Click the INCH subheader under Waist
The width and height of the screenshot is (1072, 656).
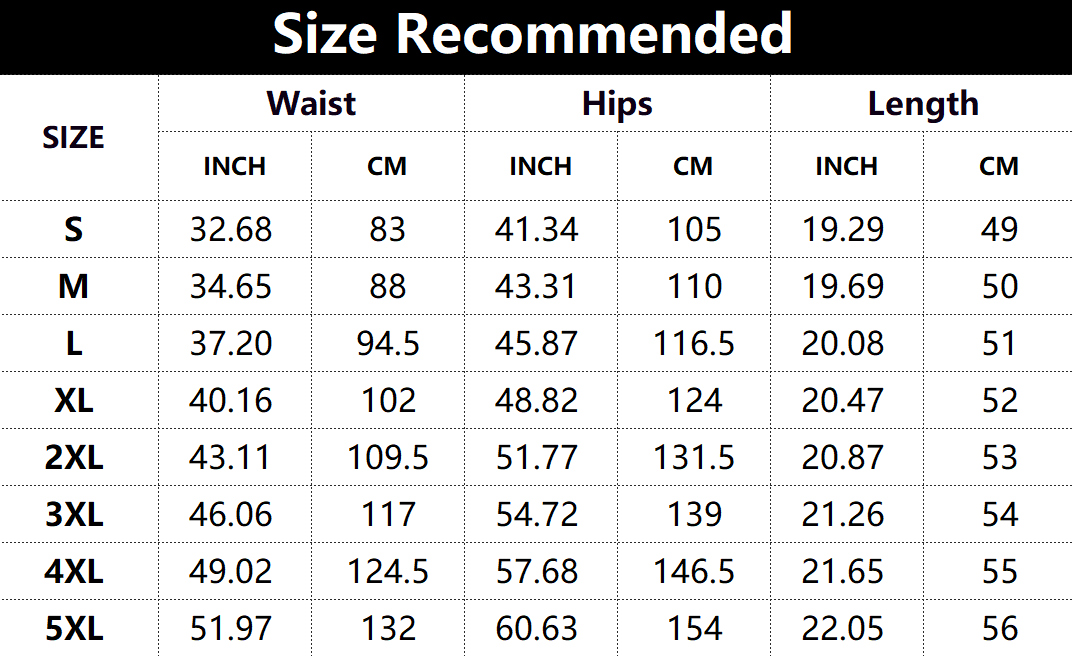235,166
